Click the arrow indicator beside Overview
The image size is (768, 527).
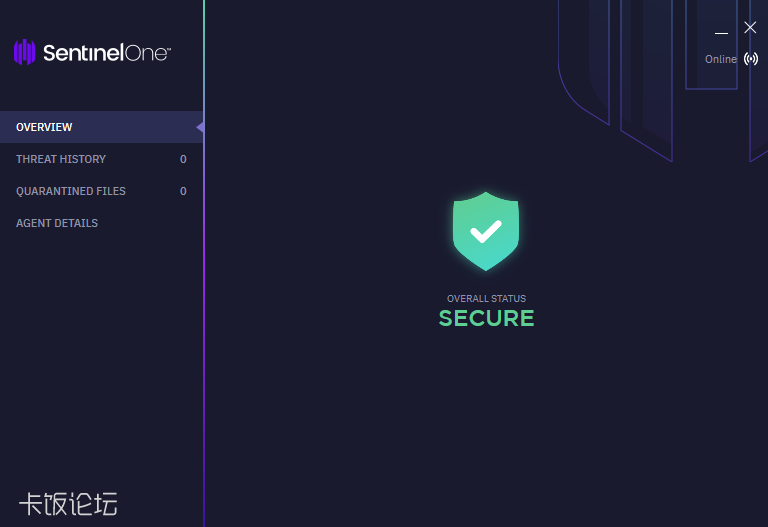coord(200,127)
